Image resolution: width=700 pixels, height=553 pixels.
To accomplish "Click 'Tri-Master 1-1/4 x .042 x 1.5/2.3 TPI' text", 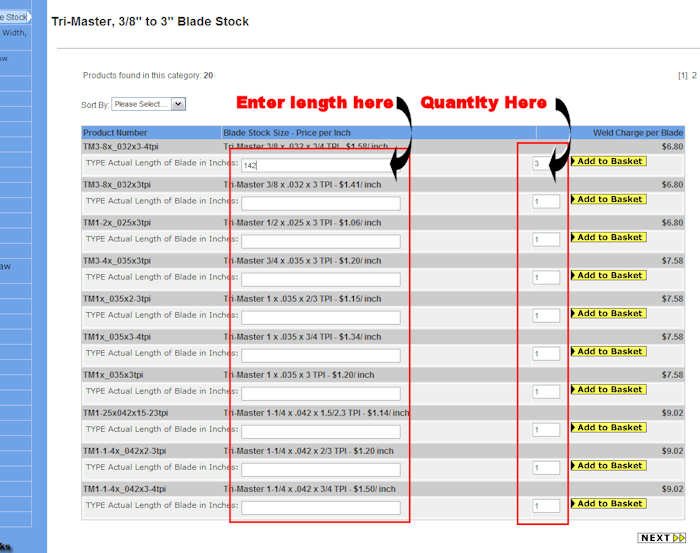I will coord(292,413).
